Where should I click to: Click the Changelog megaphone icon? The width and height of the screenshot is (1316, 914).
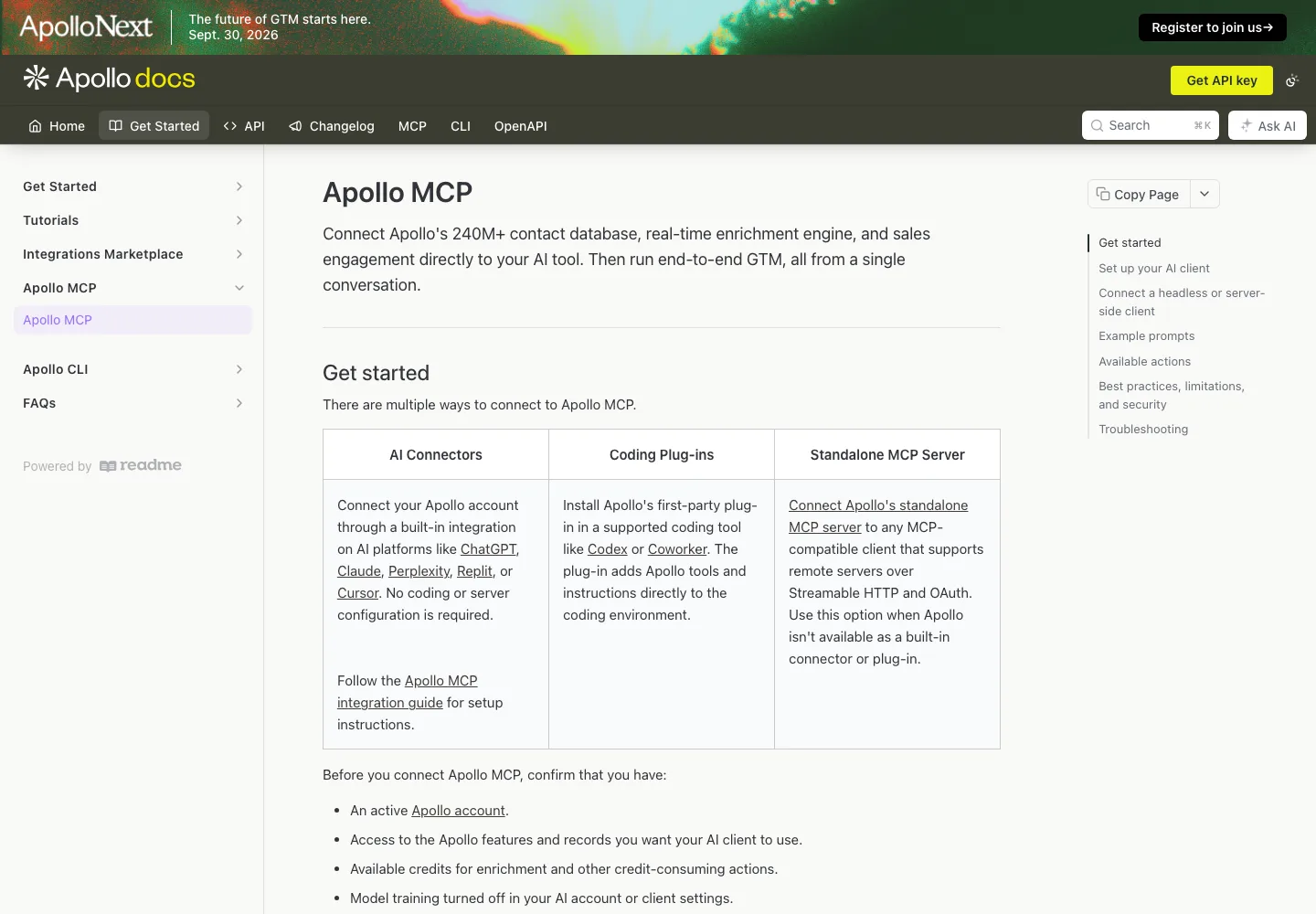(x=295, y=126)
